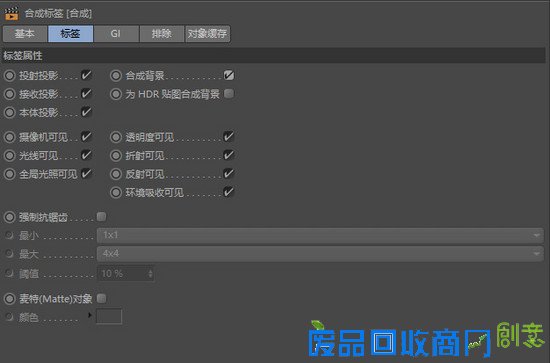This screenshot has height=363, width=550.
Task: Toggle the 接收投影 checkbox
Action: tap(86, 94)
